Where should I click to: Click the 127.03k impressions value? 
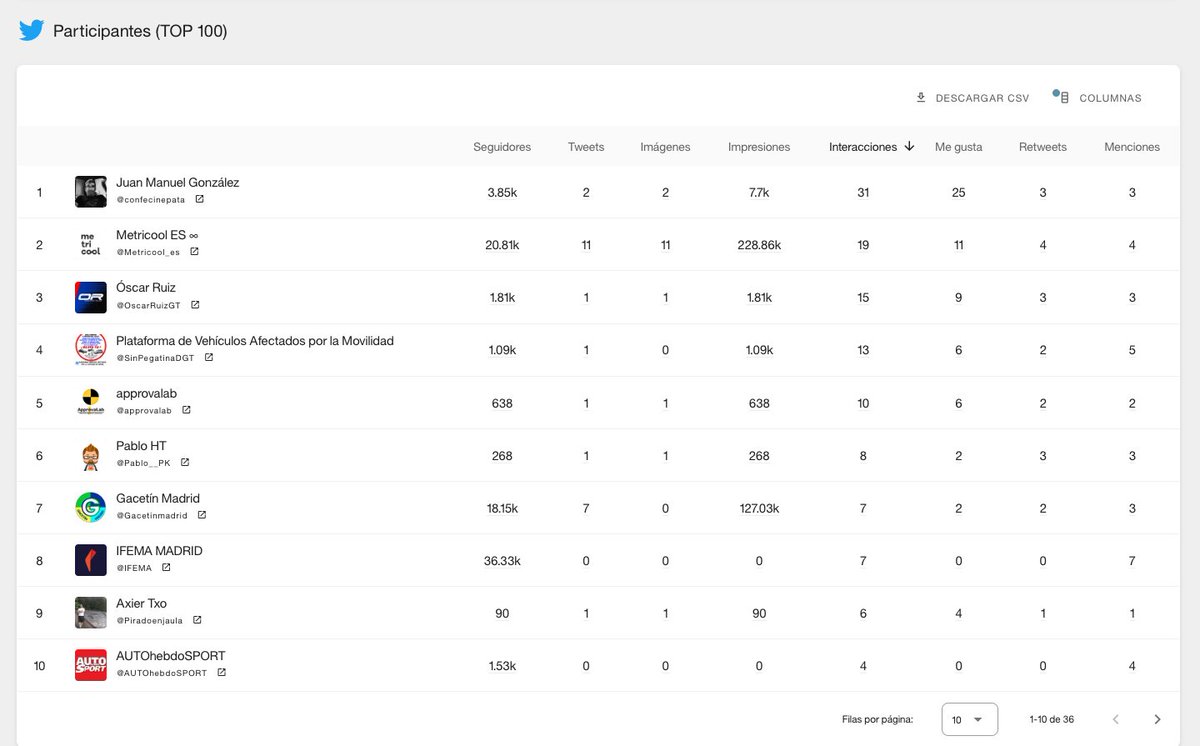tap(759, 508)
